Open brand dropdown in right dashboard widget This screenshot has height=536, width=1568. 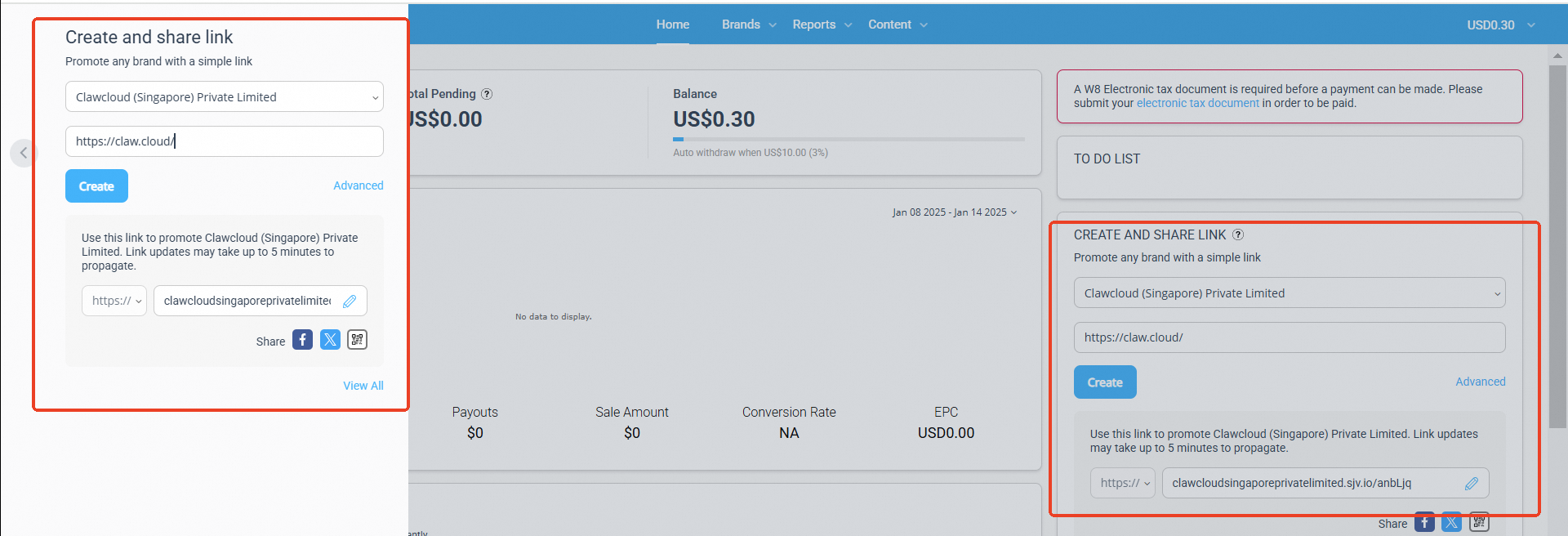tap(1289, 293)
